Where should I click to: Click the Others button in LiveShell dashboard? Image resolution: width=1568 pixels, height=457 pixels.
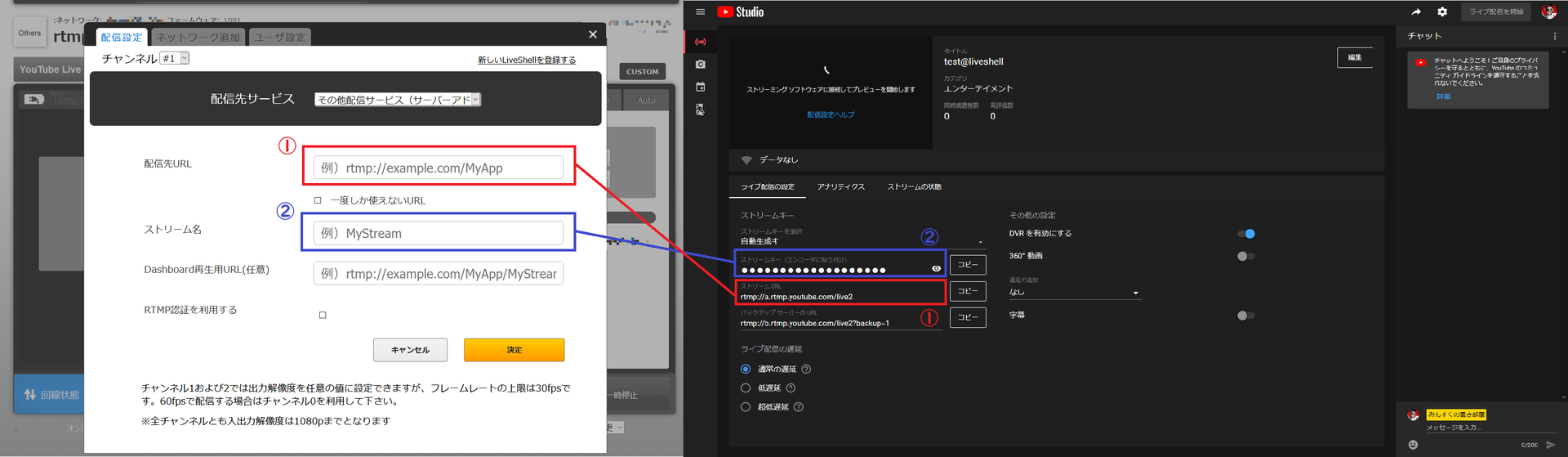[x=29, y=34]
